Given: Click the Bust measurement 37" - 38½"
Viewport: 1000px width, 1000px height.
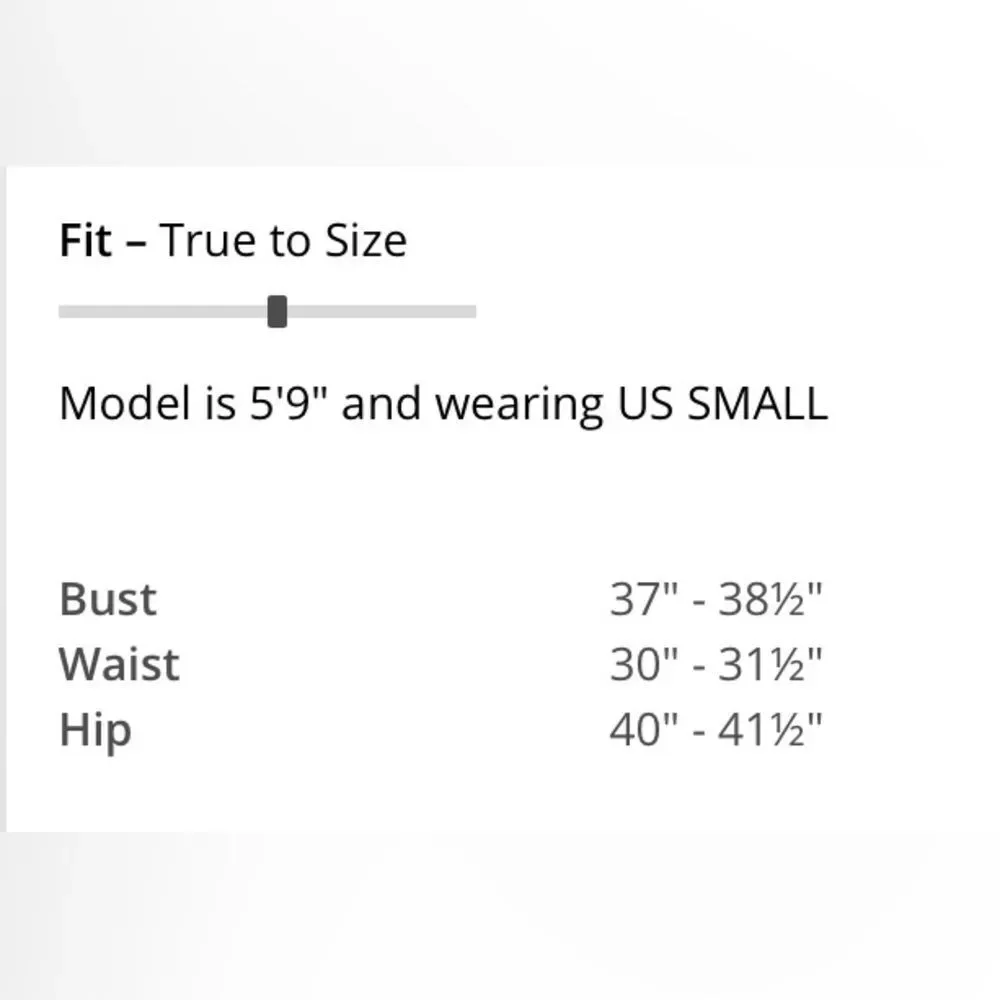Looking at the screenshot, I should [716, 600].
